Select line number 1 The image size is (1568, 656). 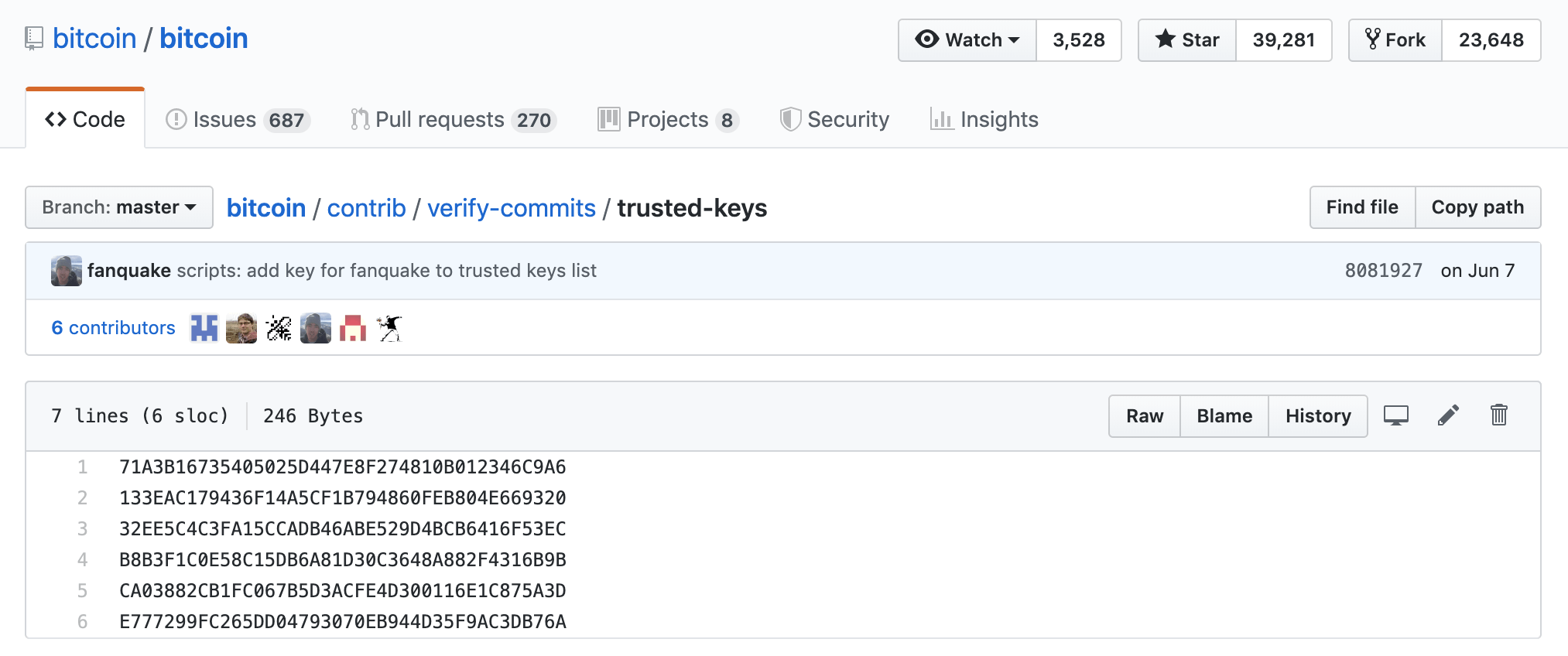(82, 466)
